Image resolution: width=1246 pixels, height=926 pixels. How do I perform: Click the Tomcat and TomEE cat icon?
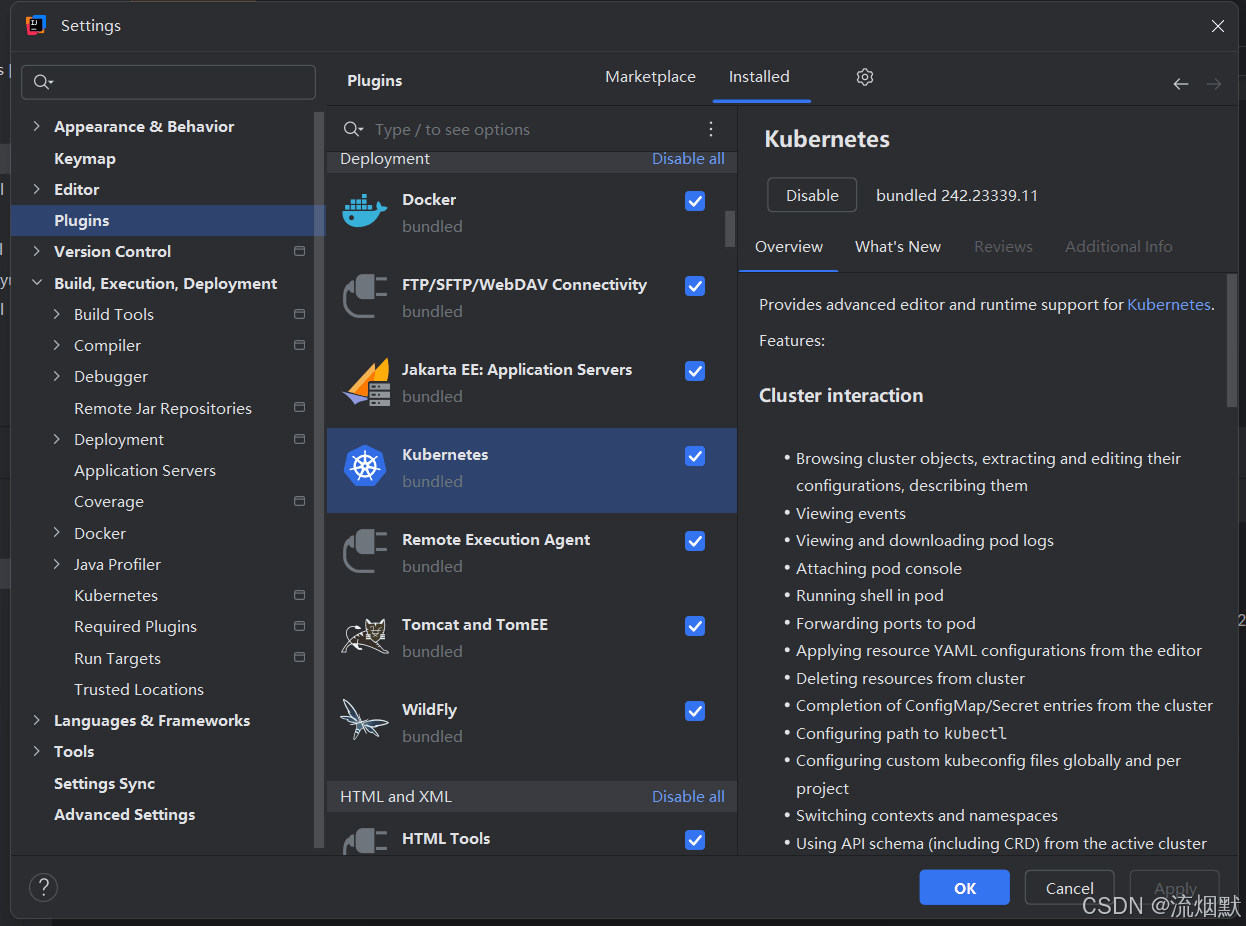pos(364,635)
